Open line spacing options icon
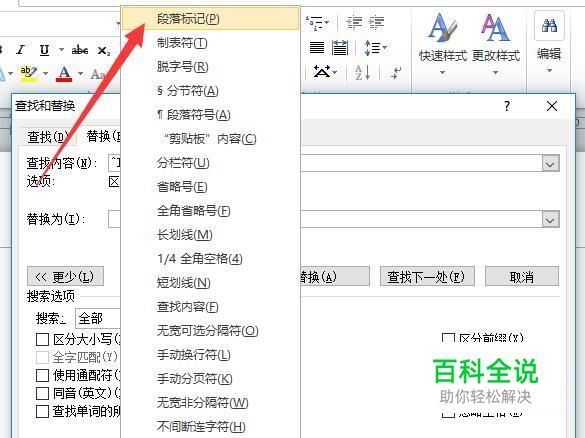 coord(372,48)
